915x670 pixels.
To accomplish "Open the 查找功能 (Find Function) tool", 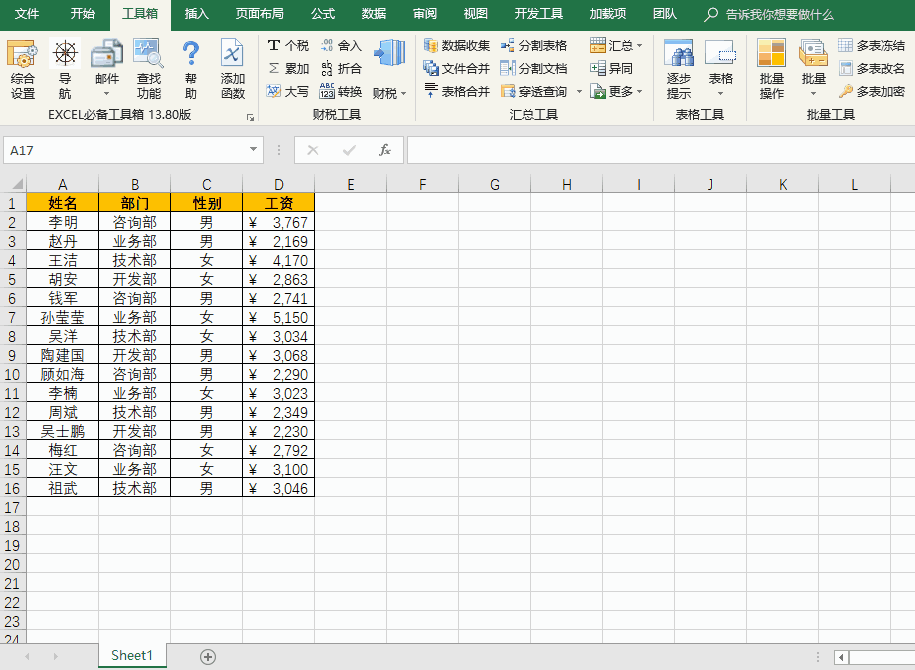I will [x=148, y=68].
